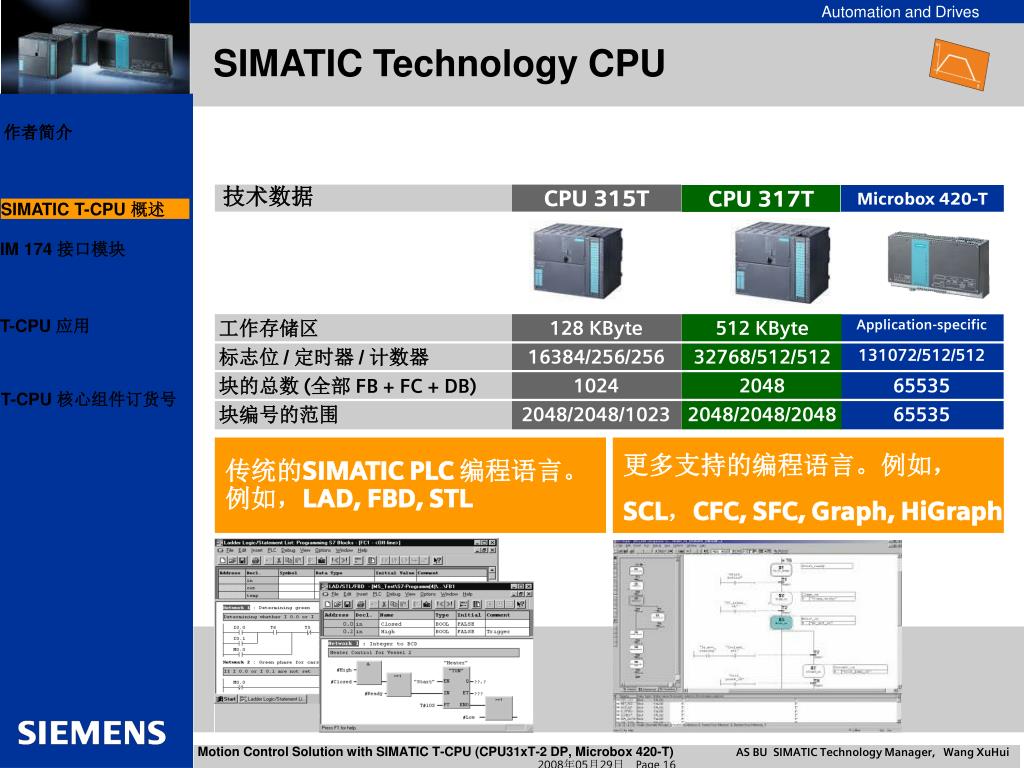Click the 技术数据 table heading

pyautogui.click(x=268, y=197)
